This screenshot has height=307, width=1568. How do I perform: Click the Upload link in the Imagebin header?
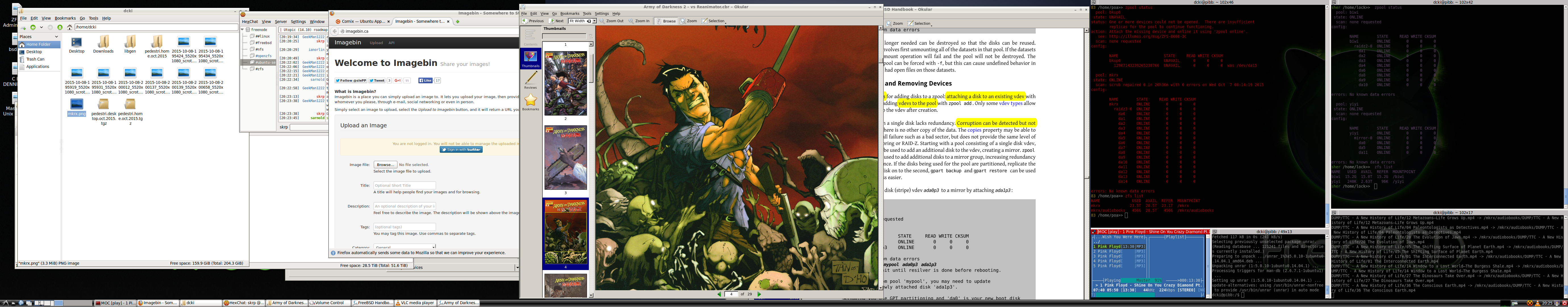coord(376,43)
